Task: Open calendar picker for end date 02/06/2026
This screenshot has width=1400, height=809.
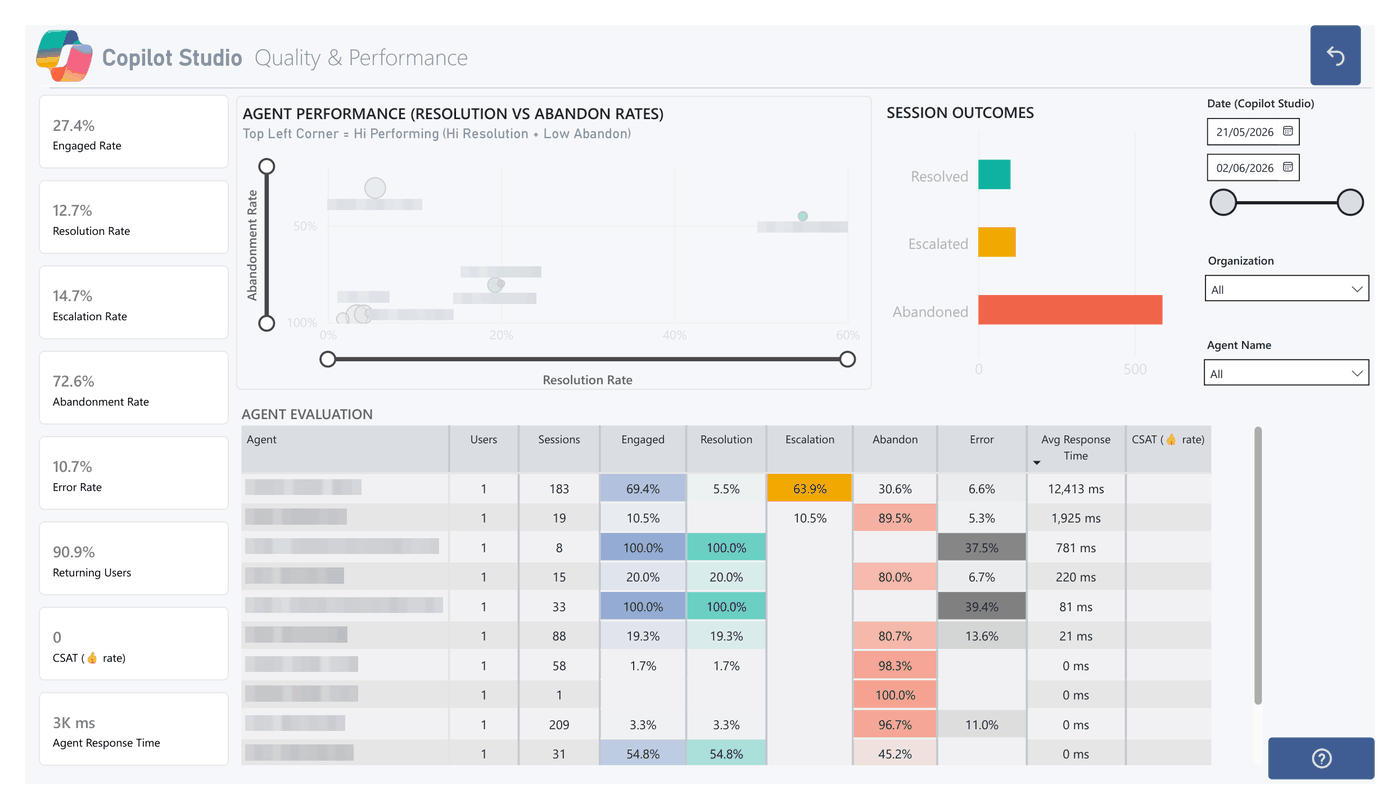Action: [x=1288, y=167]
